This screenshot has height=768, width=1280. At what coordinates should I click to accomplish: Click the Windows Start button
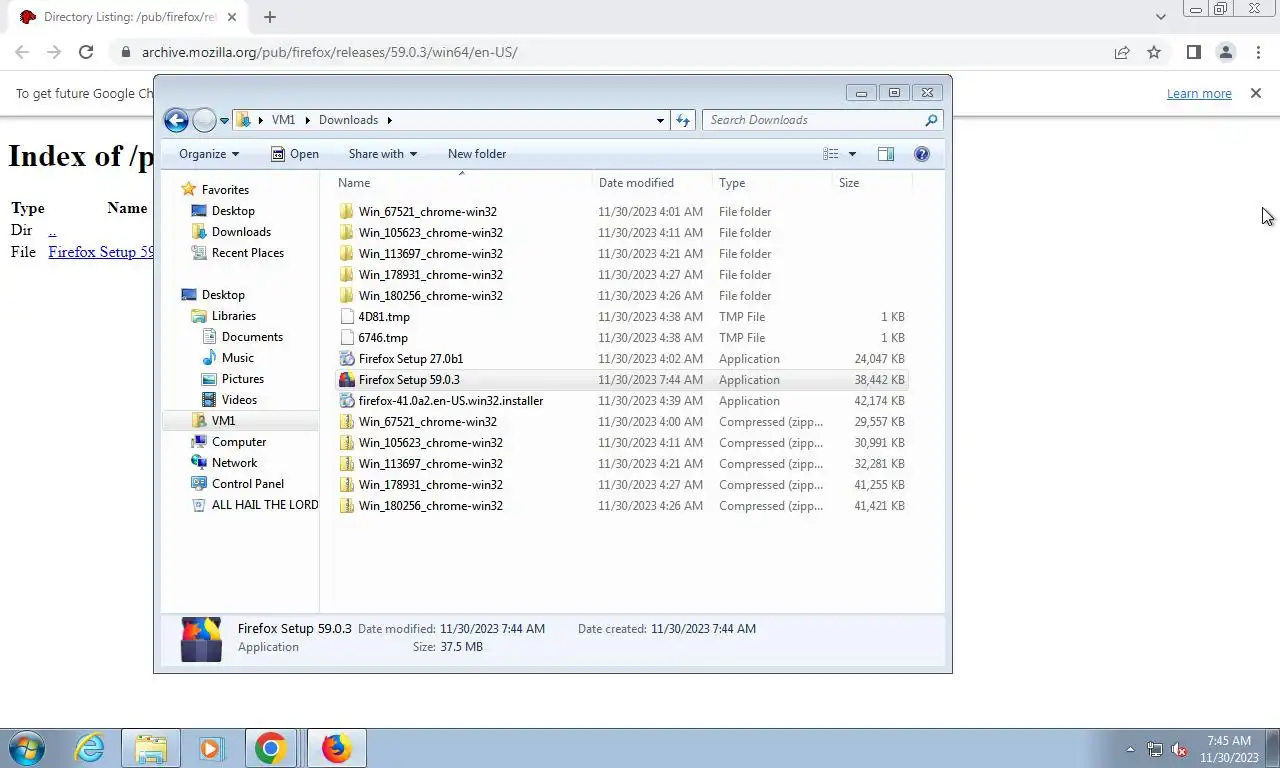[x=27, y=748]
